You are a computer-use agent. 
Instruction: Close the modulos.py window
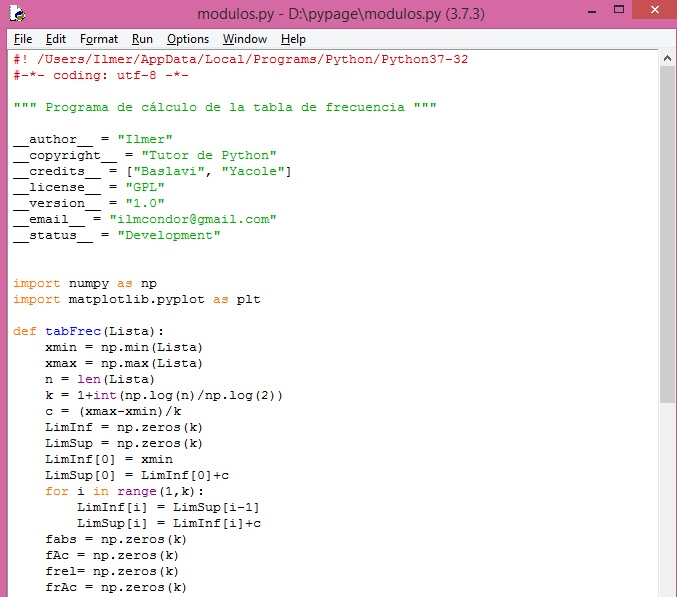click(655, 9)
